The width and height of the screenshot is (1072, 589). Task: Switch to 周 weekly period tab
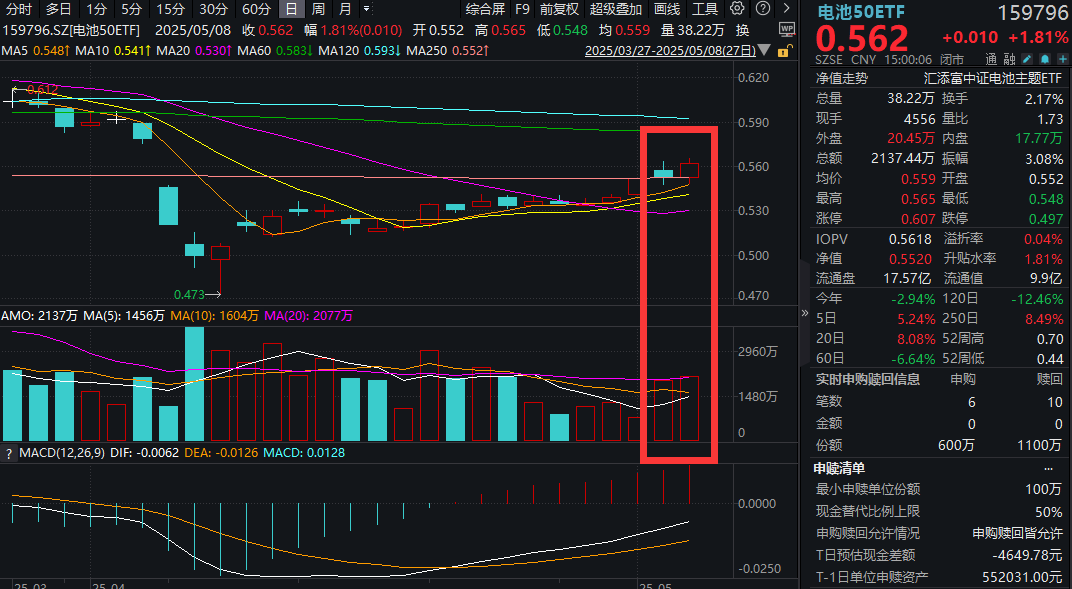(x=318, y=9)
